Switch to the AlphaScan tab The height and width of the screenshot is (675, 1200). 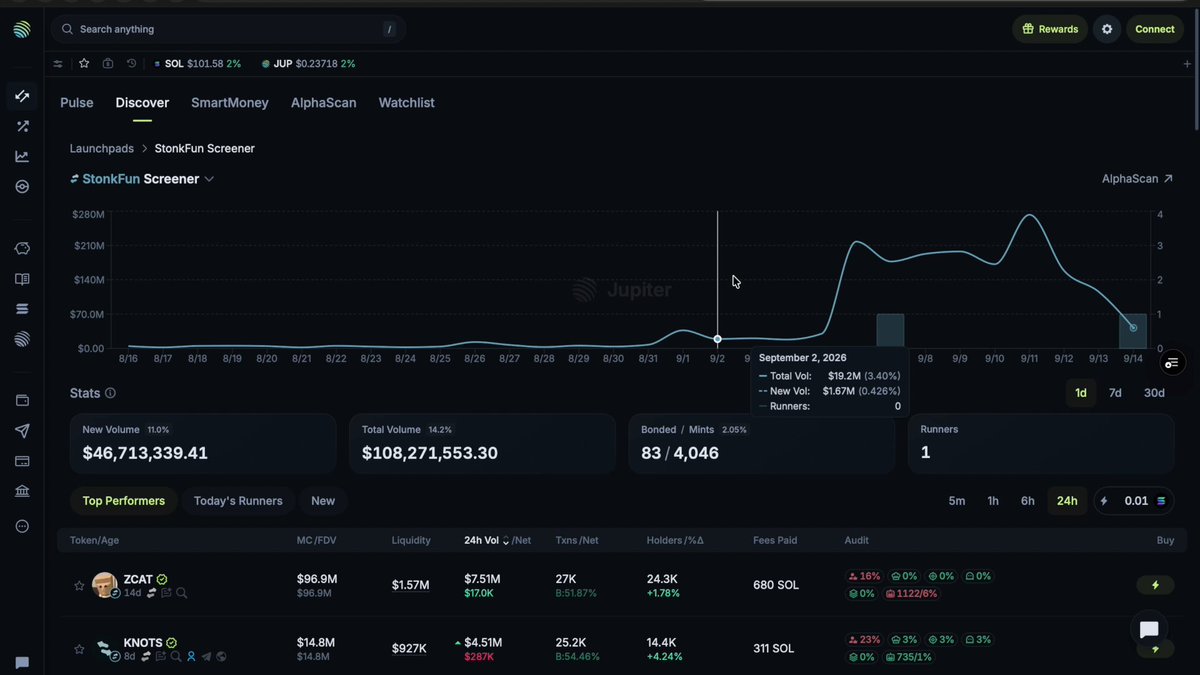pyautogui.click(x=324, y=103)
